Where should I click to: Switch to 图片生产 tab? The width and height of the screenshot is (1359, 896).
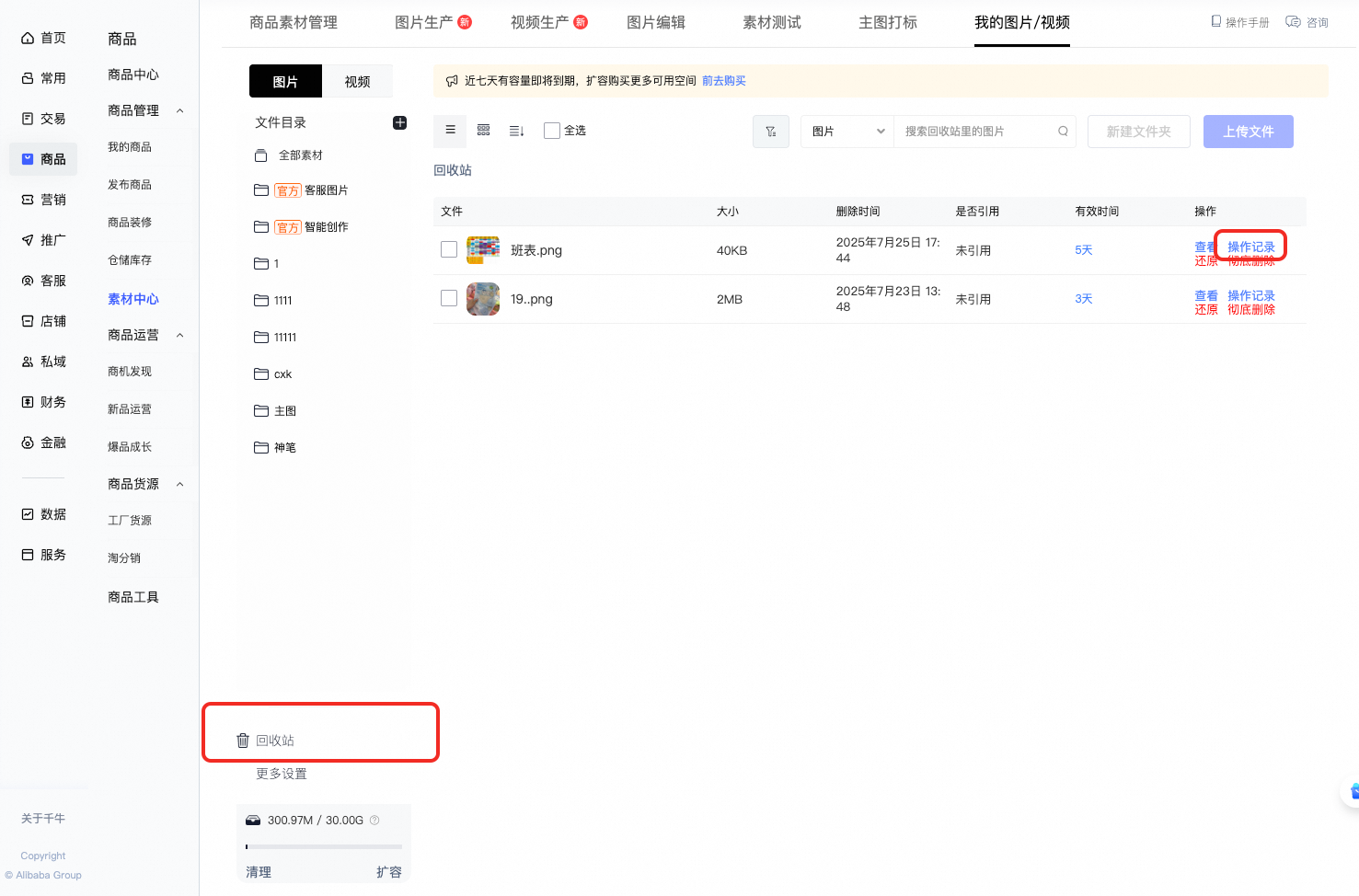[x=424, y=22]
